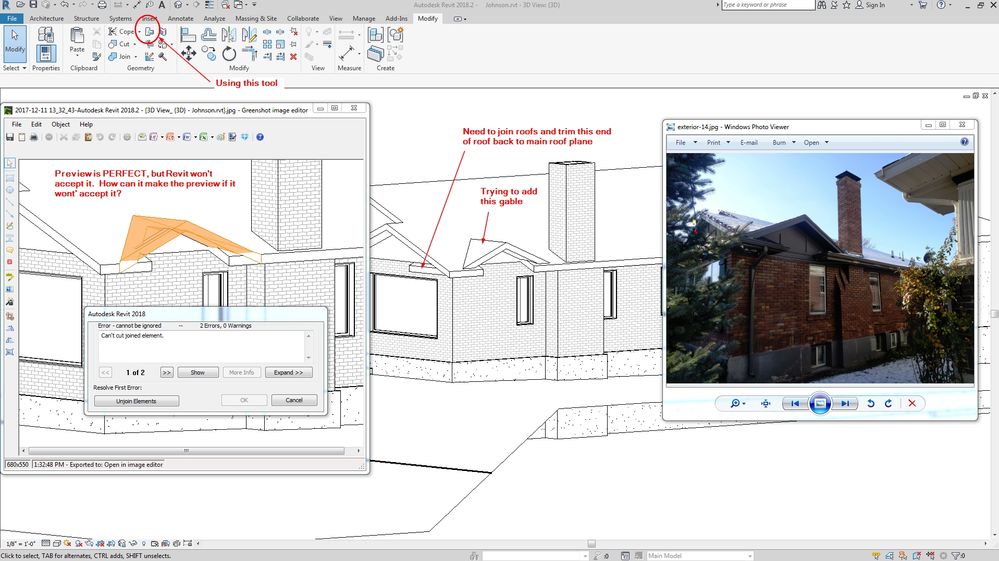This screenshot has height=561, width=999.
Task: Switch to the Architecture ribbon tab
Action: 46,18
